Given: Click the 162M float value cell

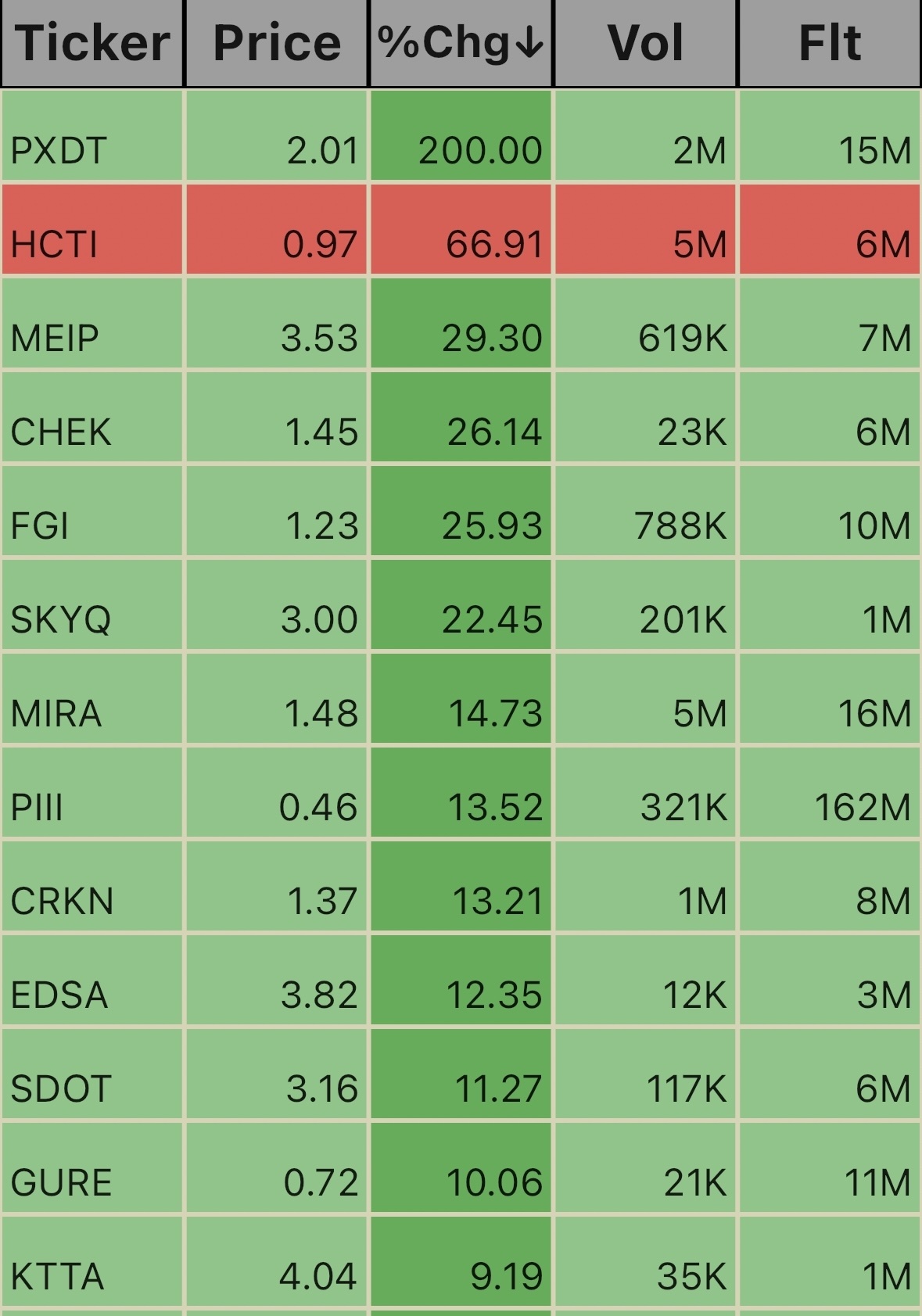Looking at the screenshot, I should pos(830,792).
